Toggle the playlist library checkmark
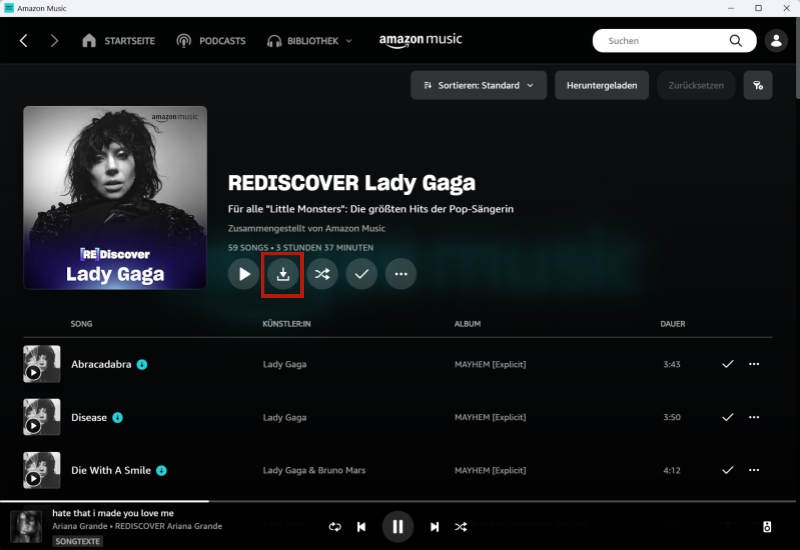The height and width of the screenshot is (550, 800). [x=361, y=274]
